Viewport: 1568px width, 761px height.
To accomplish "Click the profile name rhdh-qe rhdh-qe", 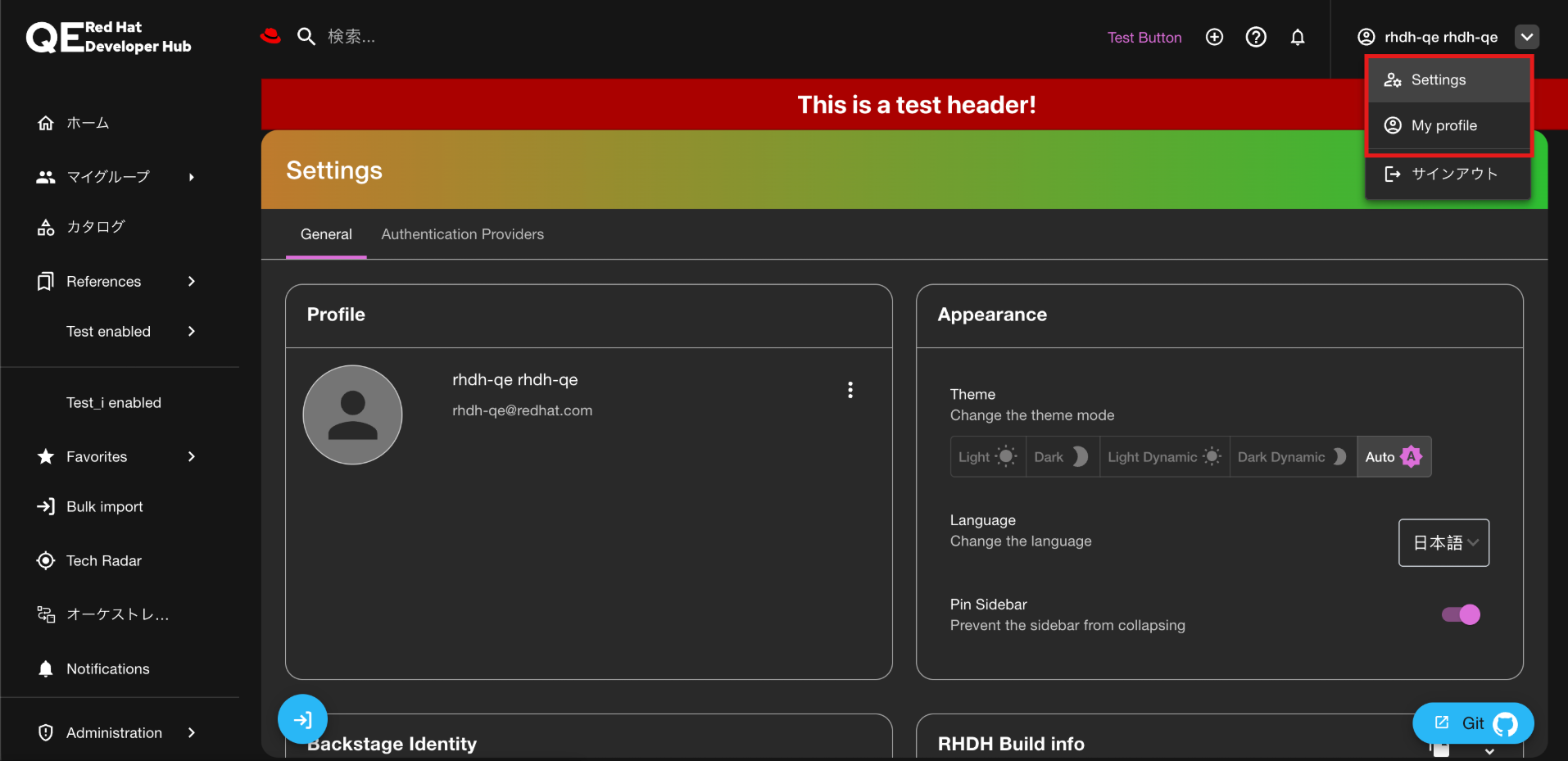I will click(x=515, y=379).
